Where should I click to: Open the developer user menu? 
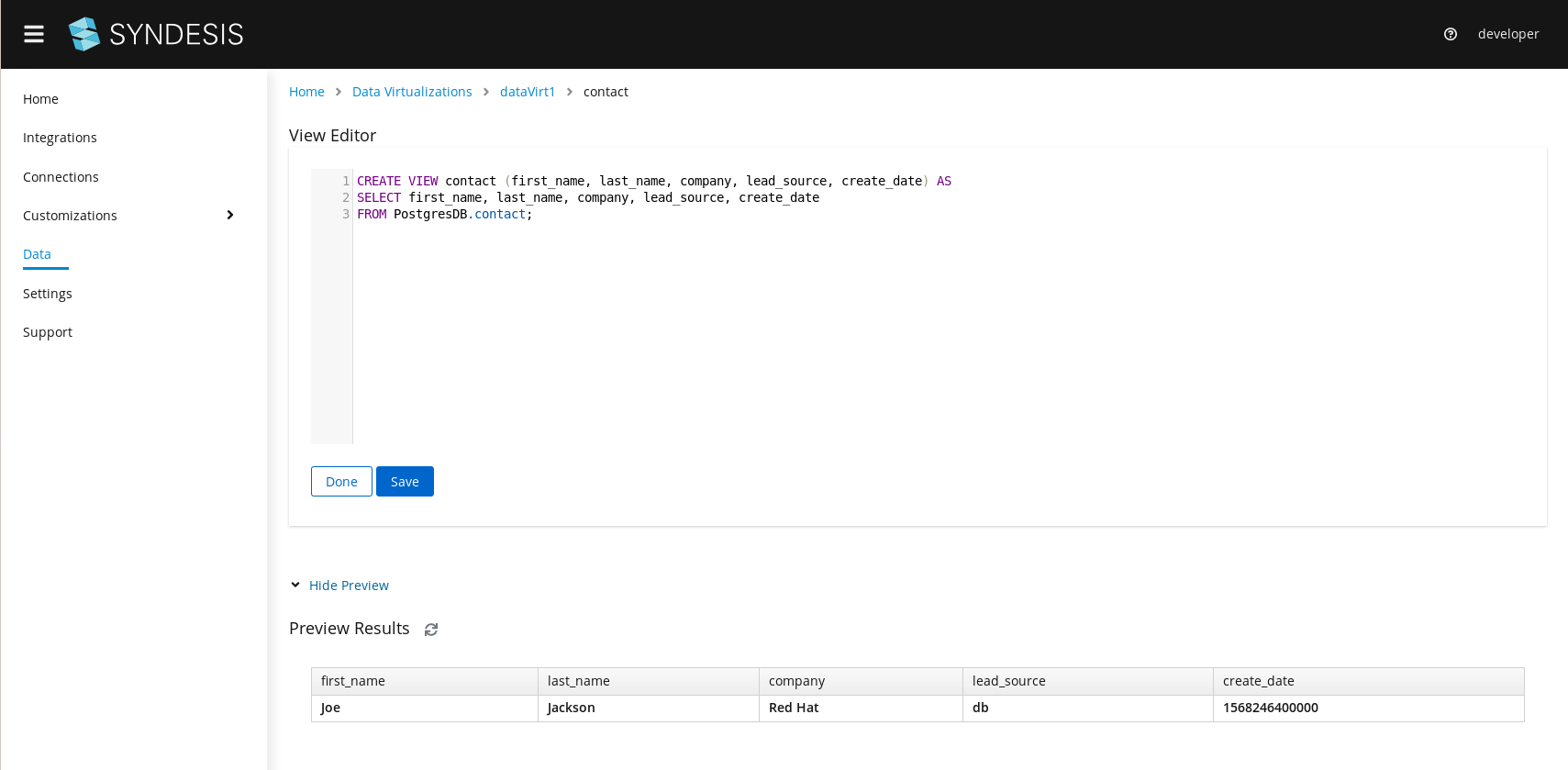click(1507, 34)
